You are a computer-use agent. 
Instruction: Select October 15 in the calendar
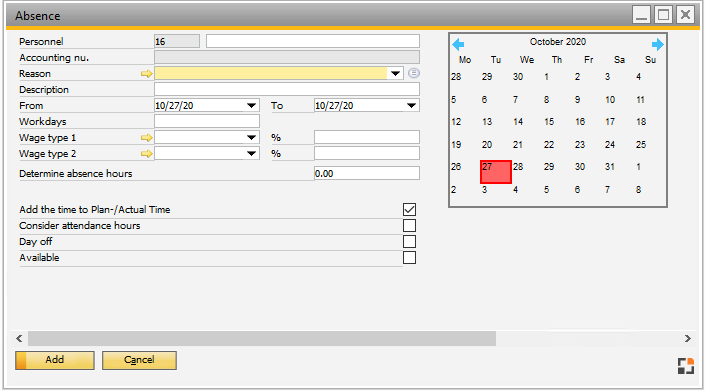click(x=549, y=122)
